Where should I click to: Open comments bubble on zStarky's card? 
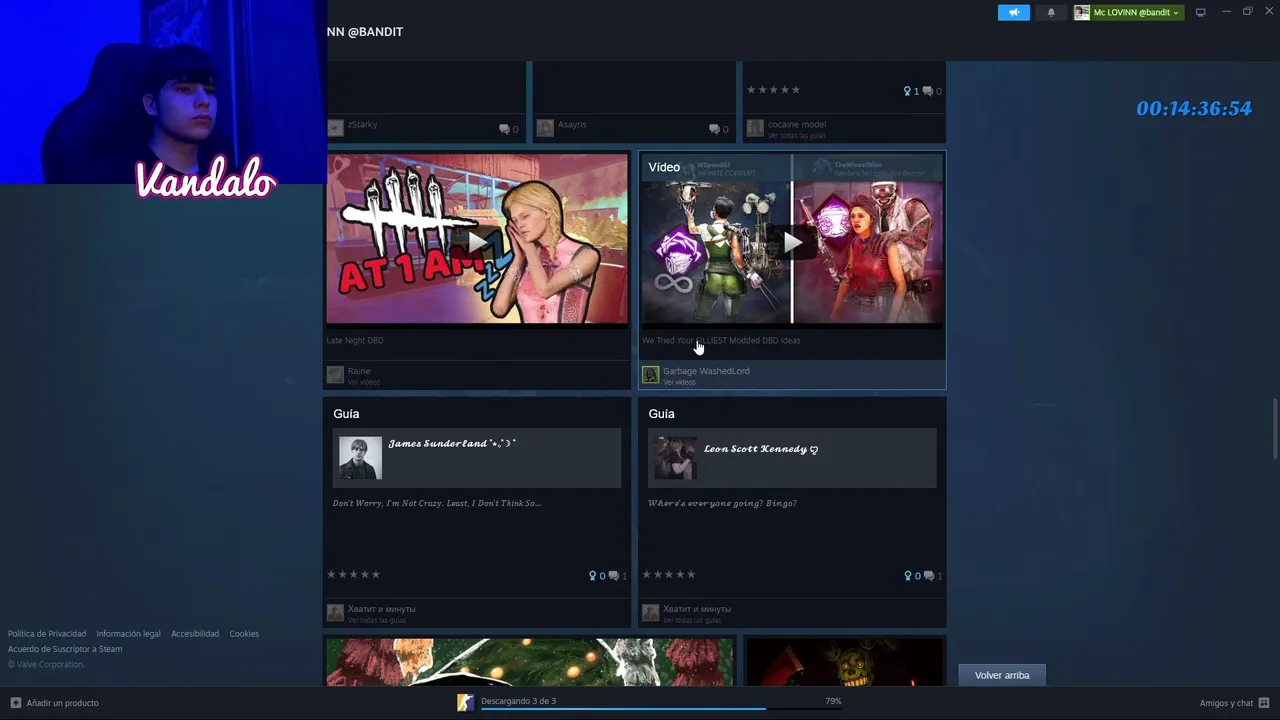504,129
